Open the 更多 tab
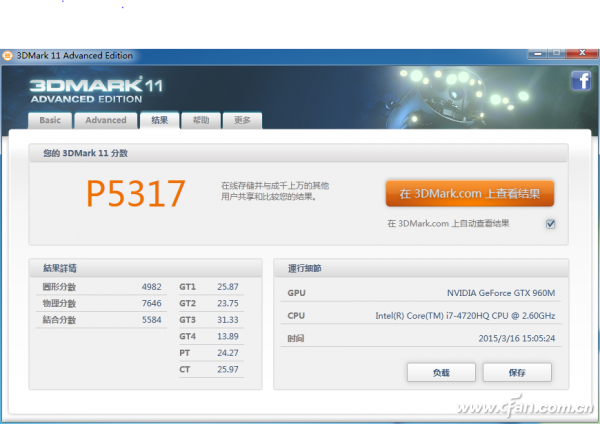 coord(242,120)
